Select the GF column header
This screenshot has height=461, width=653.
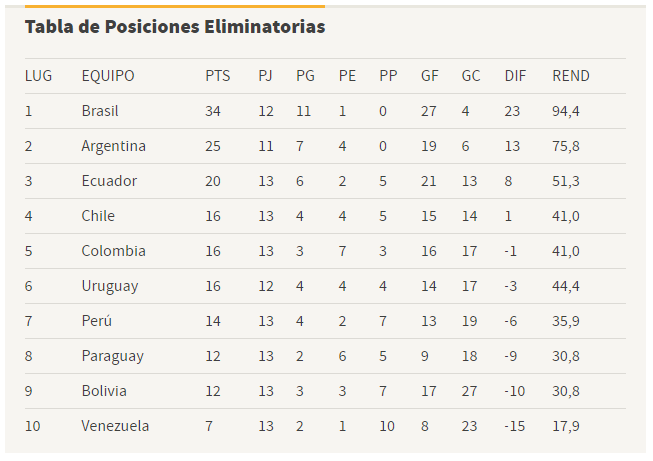point(429,76)
